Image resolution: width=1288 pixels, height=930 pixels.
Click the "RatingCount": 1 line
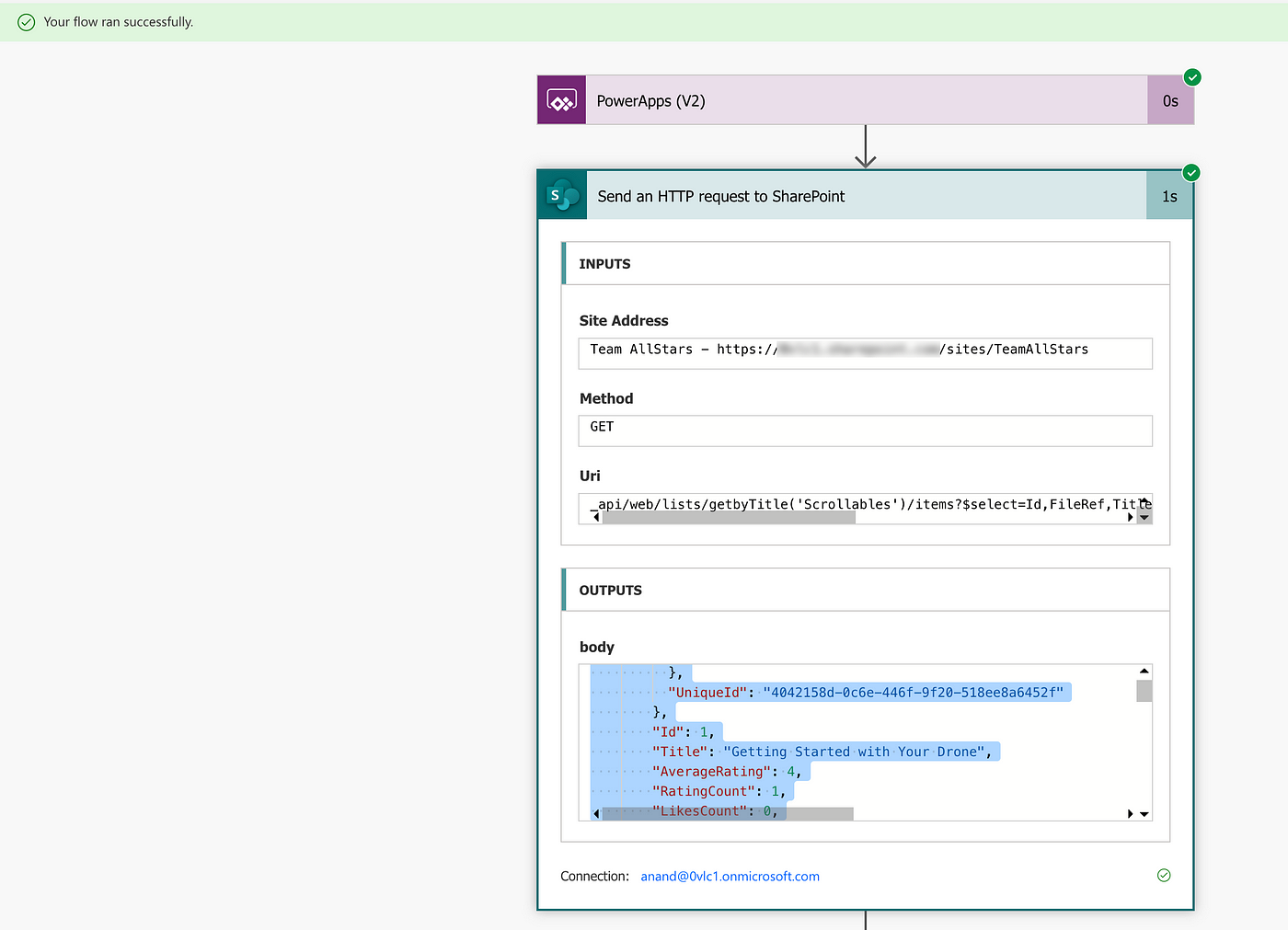click(x=719, y=791)
